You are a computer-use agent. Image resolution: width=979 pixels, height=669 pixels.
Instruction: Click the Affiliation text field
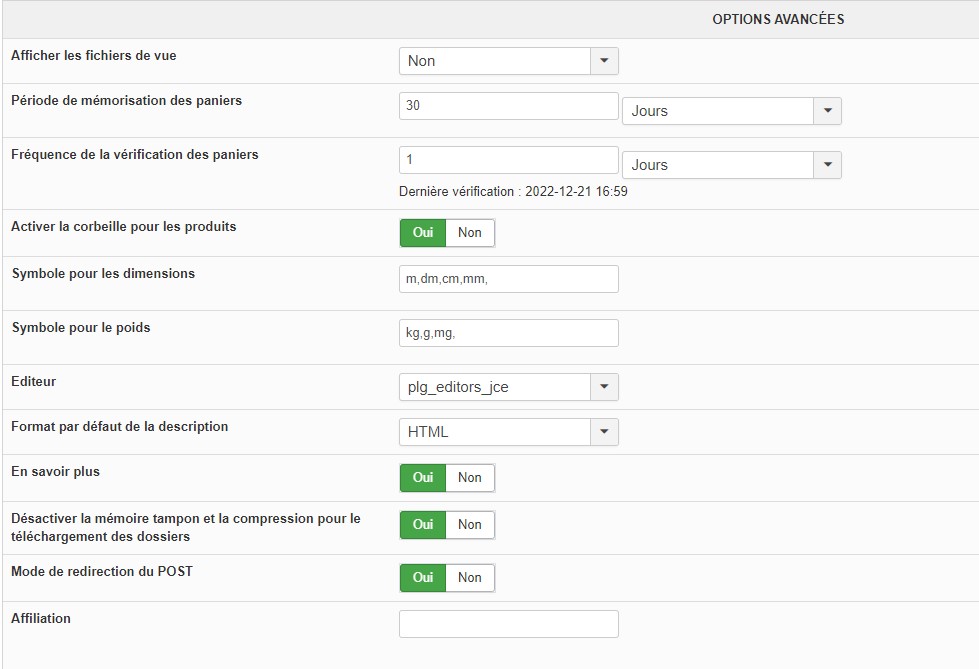(x=508, y=624)
